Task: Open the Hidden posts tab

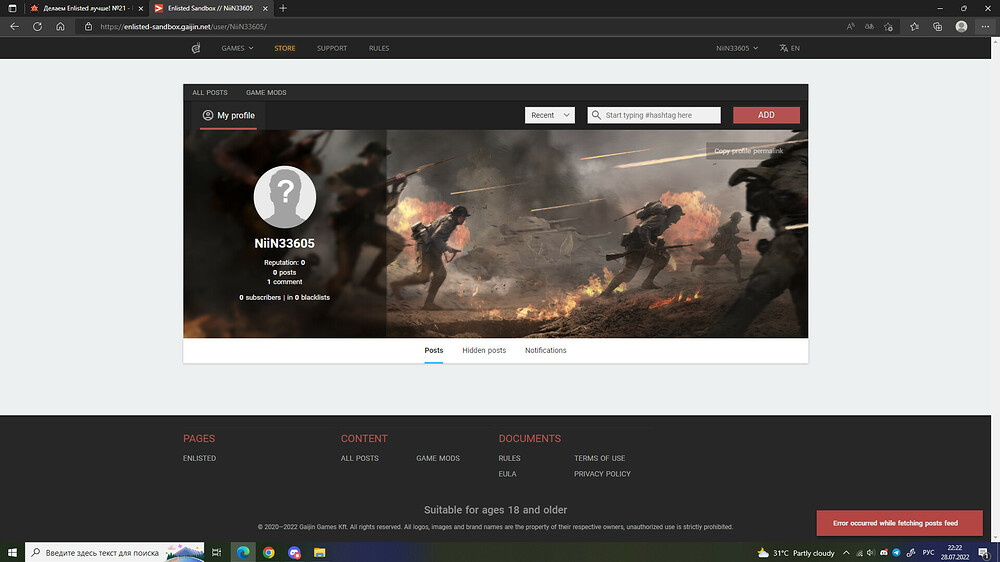Action: (x=484, y=350)
